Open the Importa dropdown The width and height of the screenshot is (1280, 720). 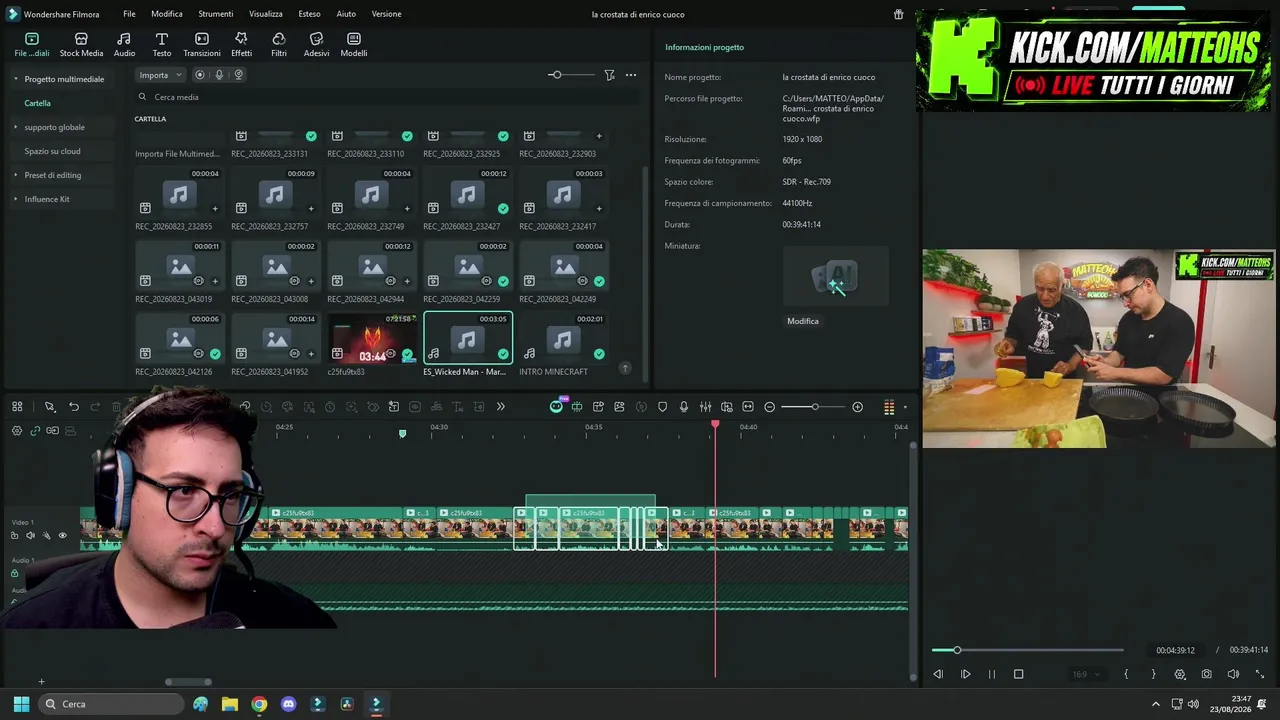[160, 75]
